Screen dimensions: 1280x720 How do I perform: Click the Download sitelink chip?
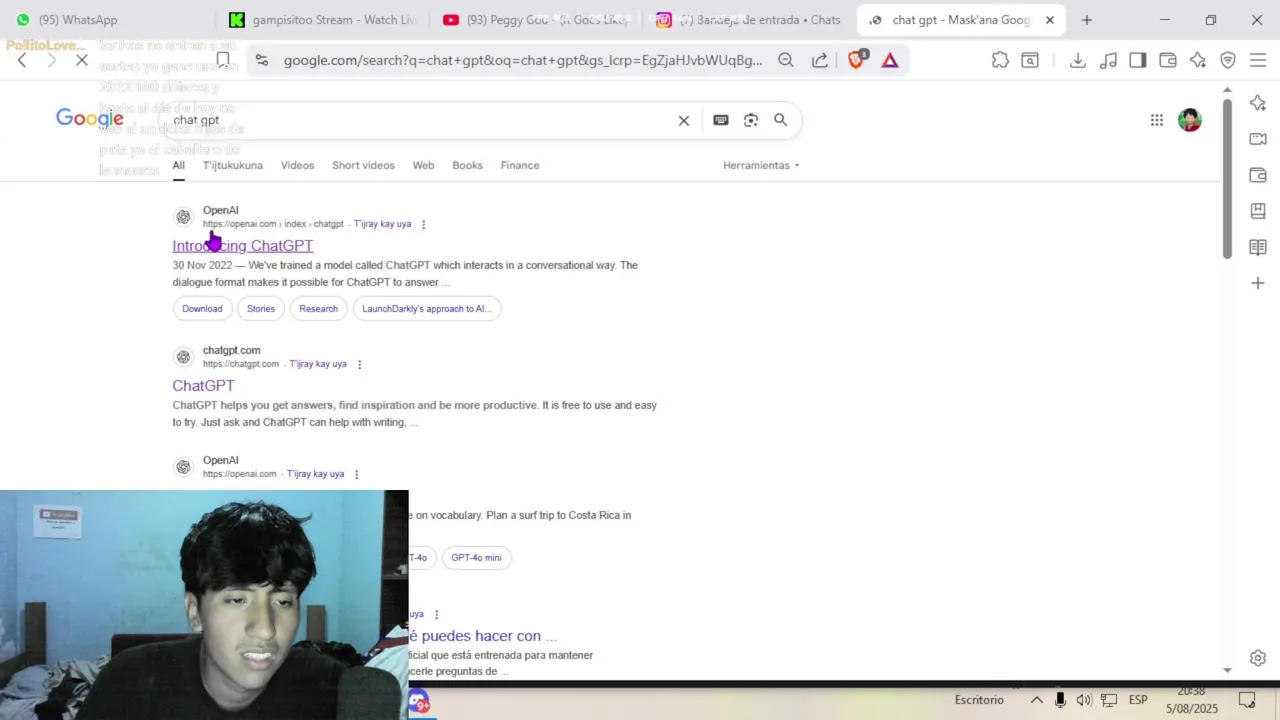coord(202,308)
